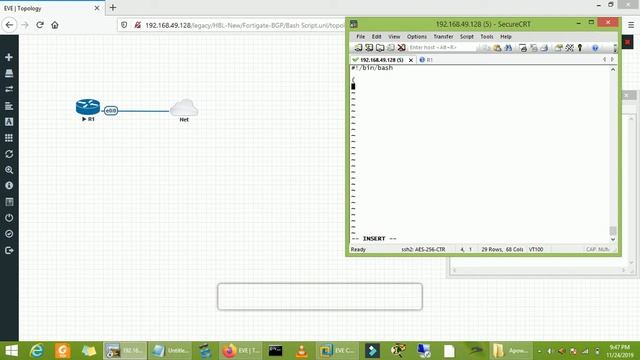Click terminal scrollbar down arrow
The width and height of the screenshot is (640, 360).
pos(613,240)
